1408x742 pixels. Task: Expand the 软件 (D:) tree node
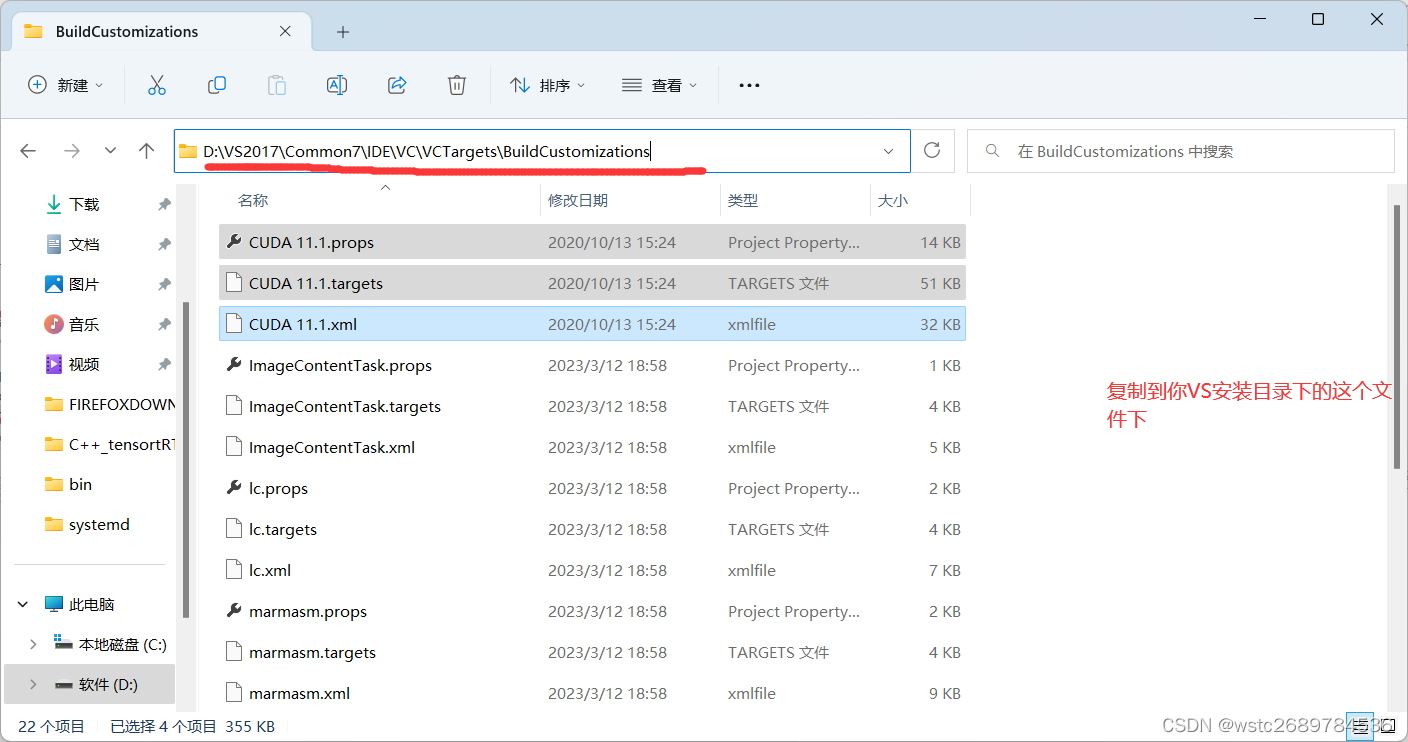tap(33, 685)
